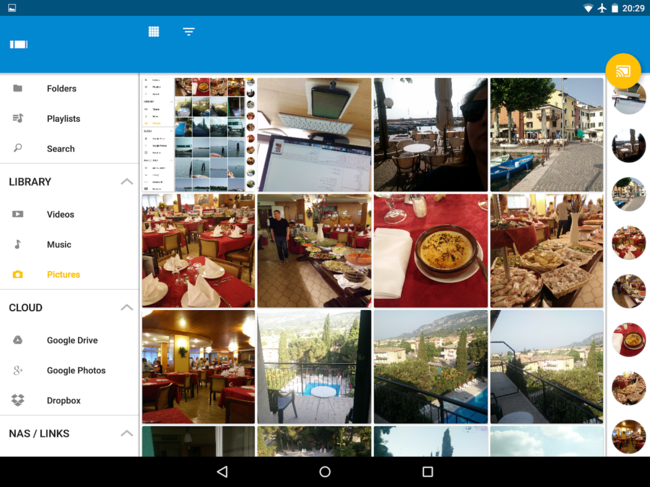Screen dimensions: 650x487
Task: Click the NAS / LINKS heading text
Action: 39,434
